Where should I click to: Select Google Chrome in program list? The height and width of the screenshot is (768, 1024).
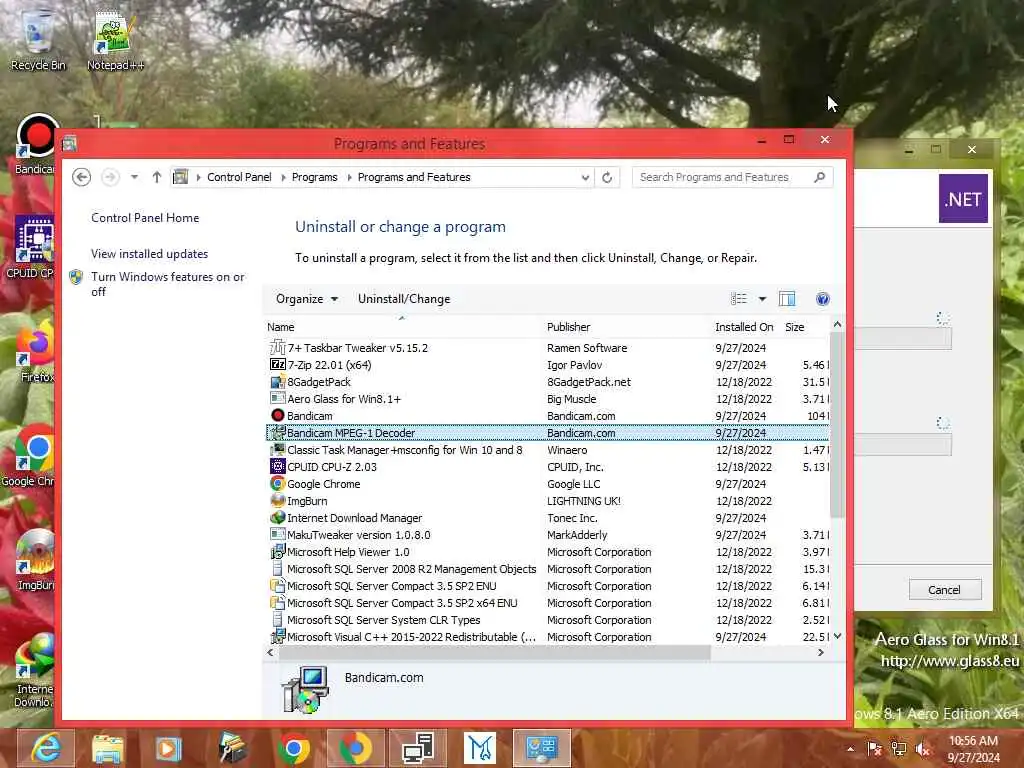(547, 484)
